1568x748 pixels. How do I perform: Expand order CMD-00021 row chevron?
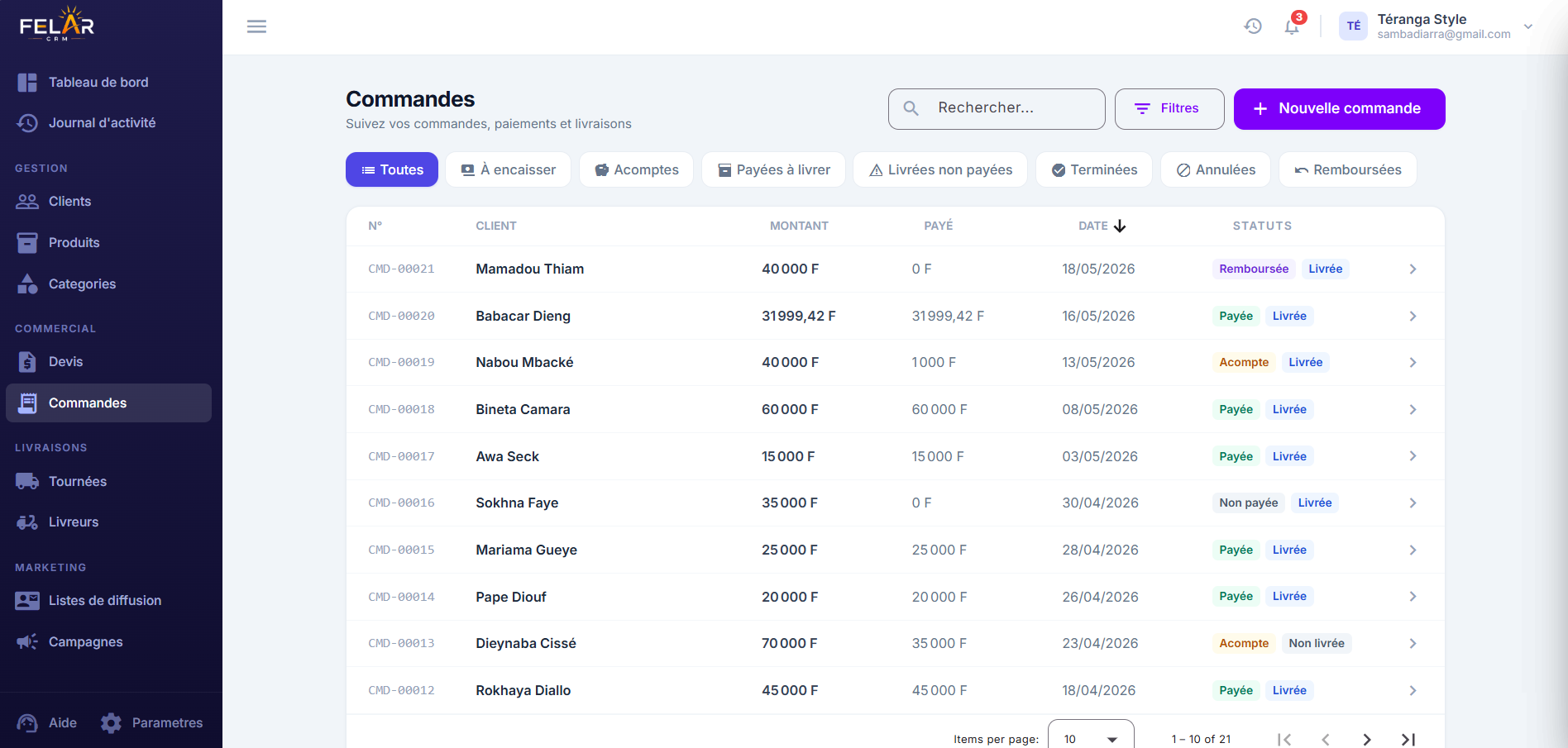click(x=1413, y=269)
